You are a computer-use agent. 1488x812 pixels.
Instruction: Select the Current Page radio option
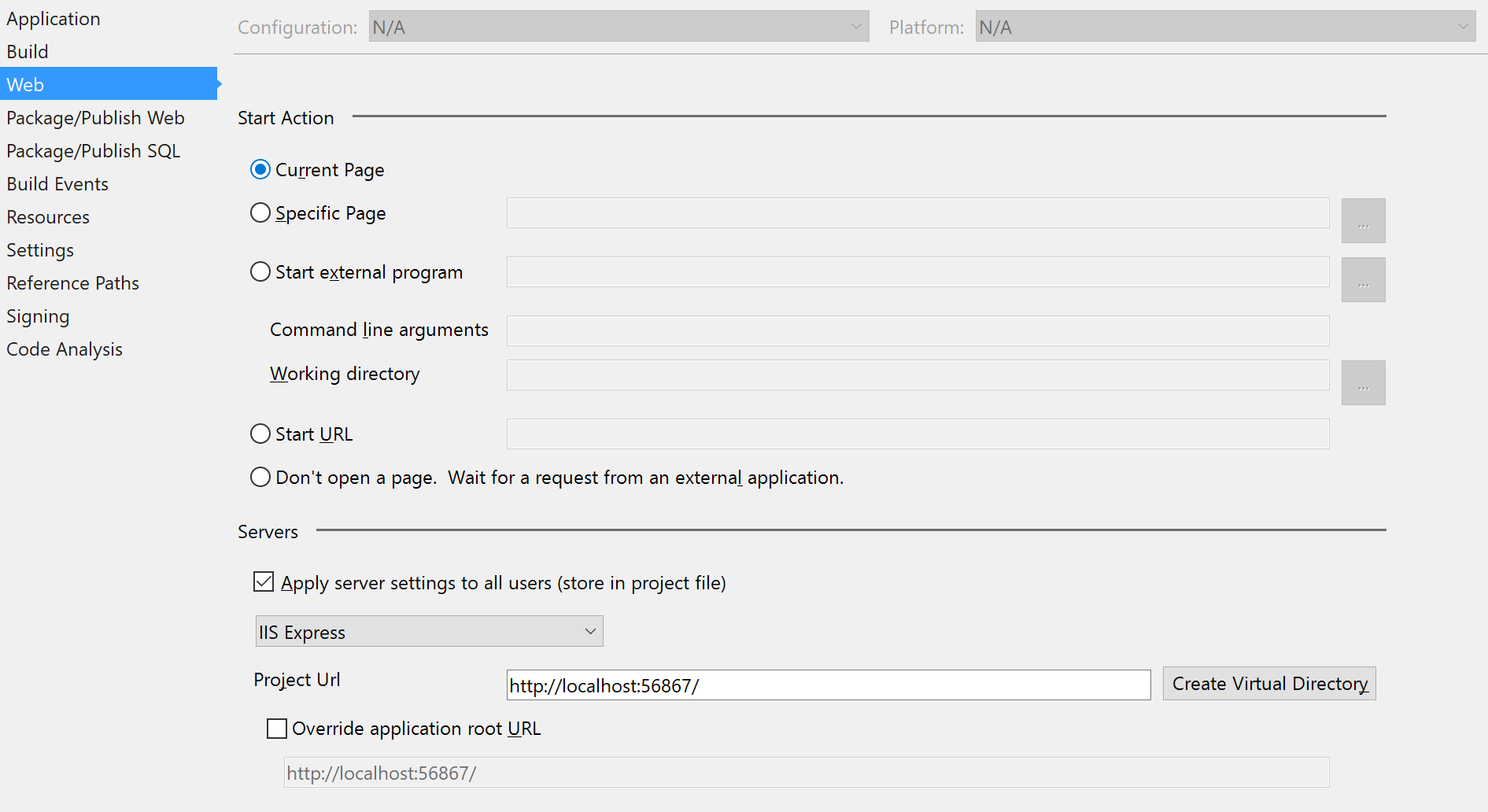pyautogui.click(x=260, y=170)
